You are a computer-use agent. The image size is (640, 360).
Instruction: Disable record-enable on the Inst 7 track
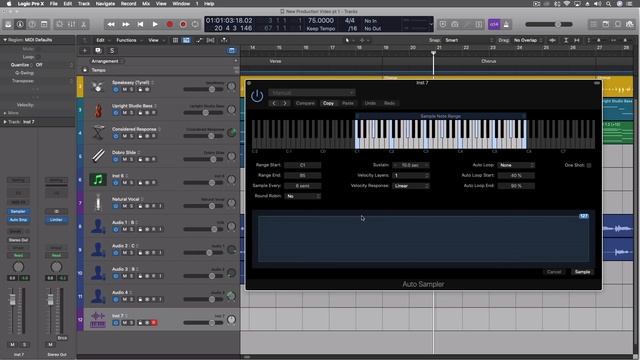(154, 323)
